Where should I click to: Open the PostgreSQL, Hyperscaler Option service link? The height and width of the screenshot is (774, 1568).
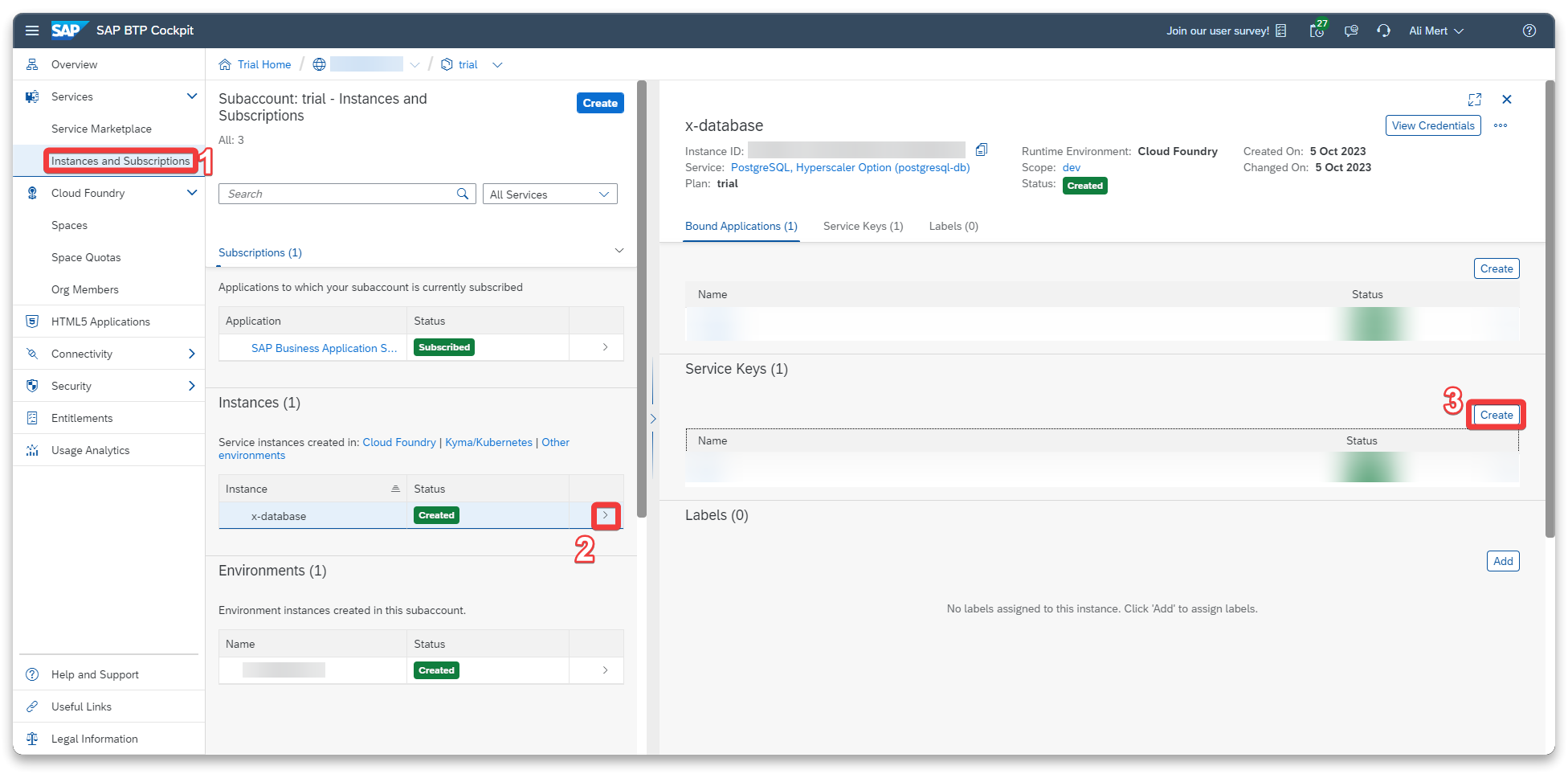tap(850, 168)
